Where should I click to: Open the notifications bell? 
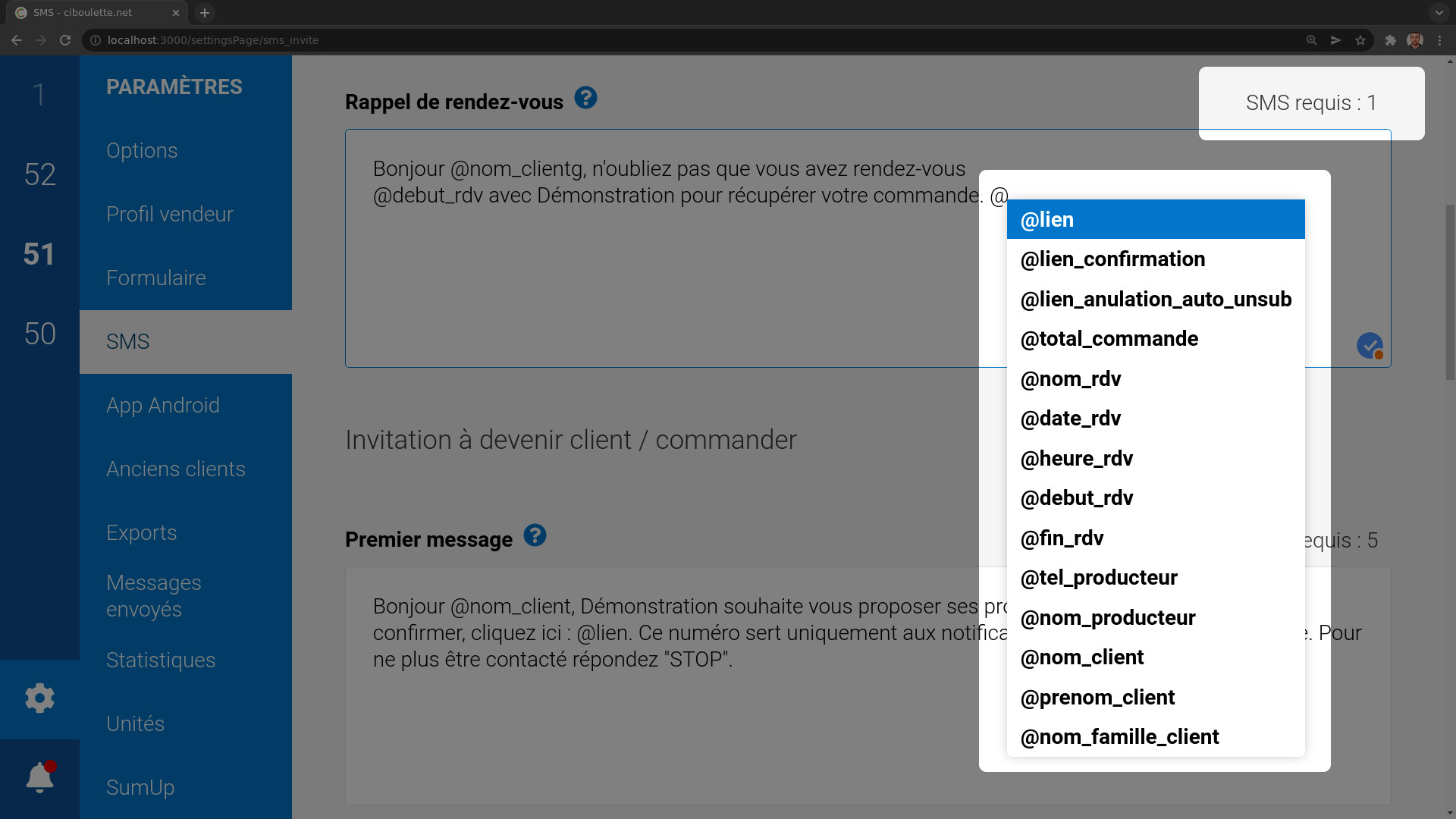[x=39, y=777]
